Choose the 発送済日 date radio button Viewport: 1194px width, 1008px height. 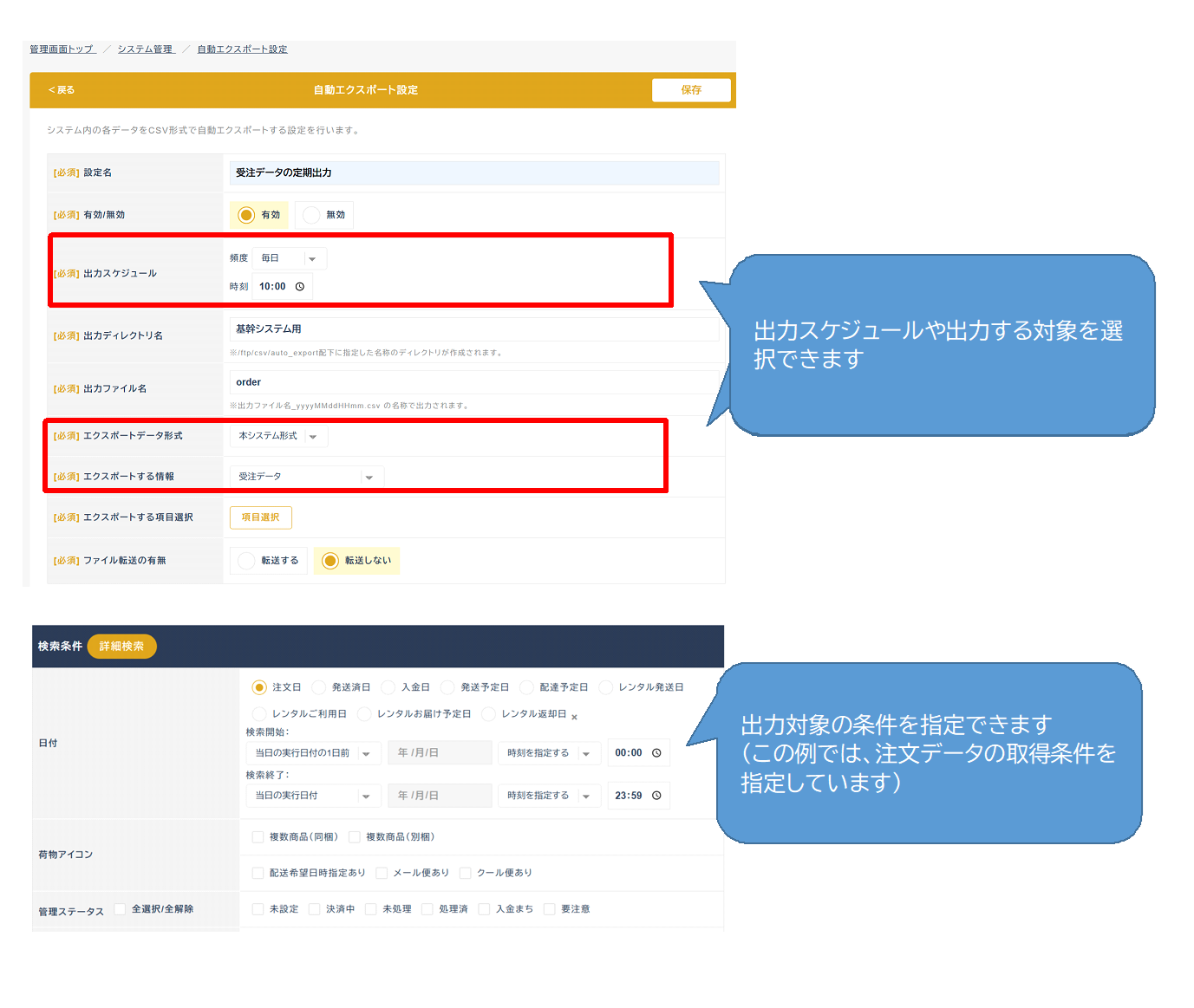(319, 687)
